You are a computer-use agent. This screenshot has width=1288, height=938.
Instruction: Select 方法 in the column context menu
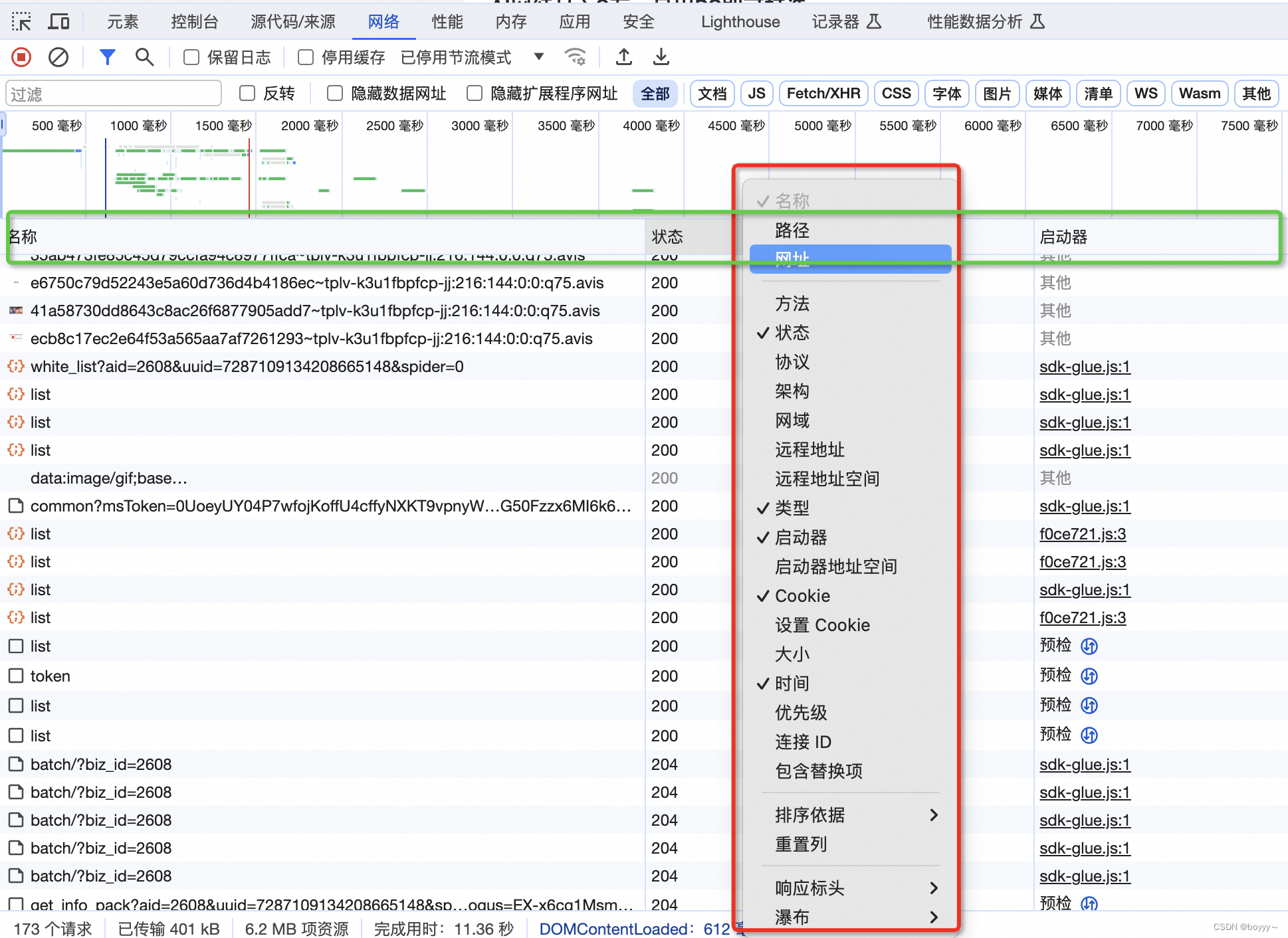tap(792, 304)
